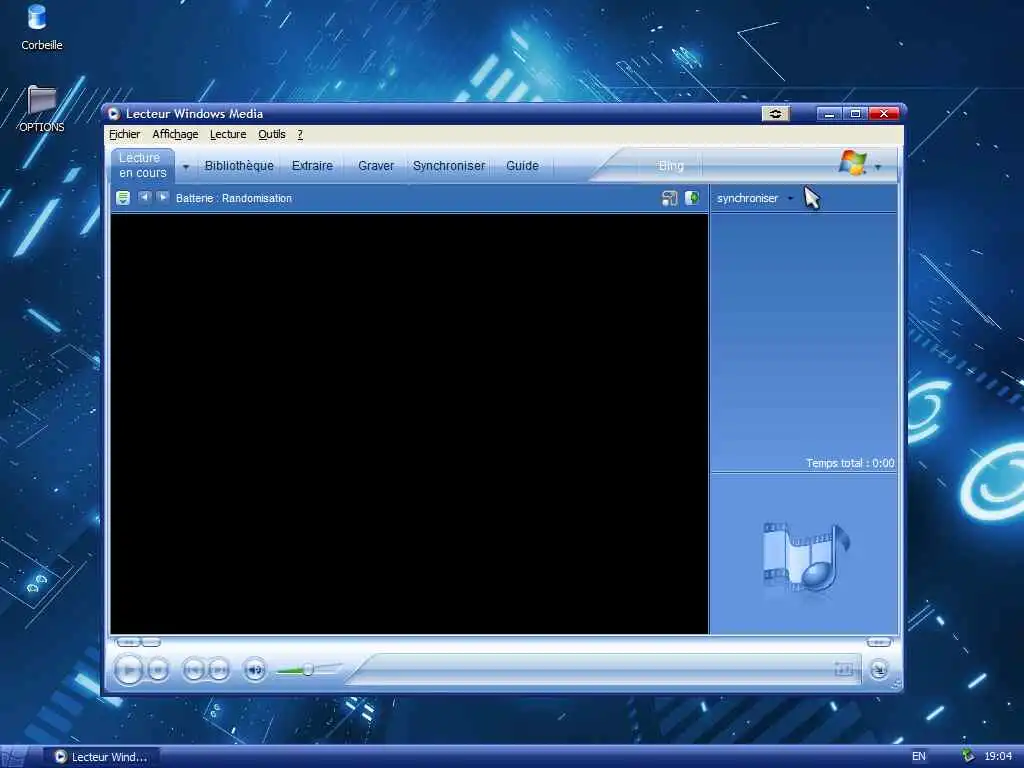This screenshot has width=1024, height=768.
Task: Open the Guide tab
Action: click(x=522, y=166)
